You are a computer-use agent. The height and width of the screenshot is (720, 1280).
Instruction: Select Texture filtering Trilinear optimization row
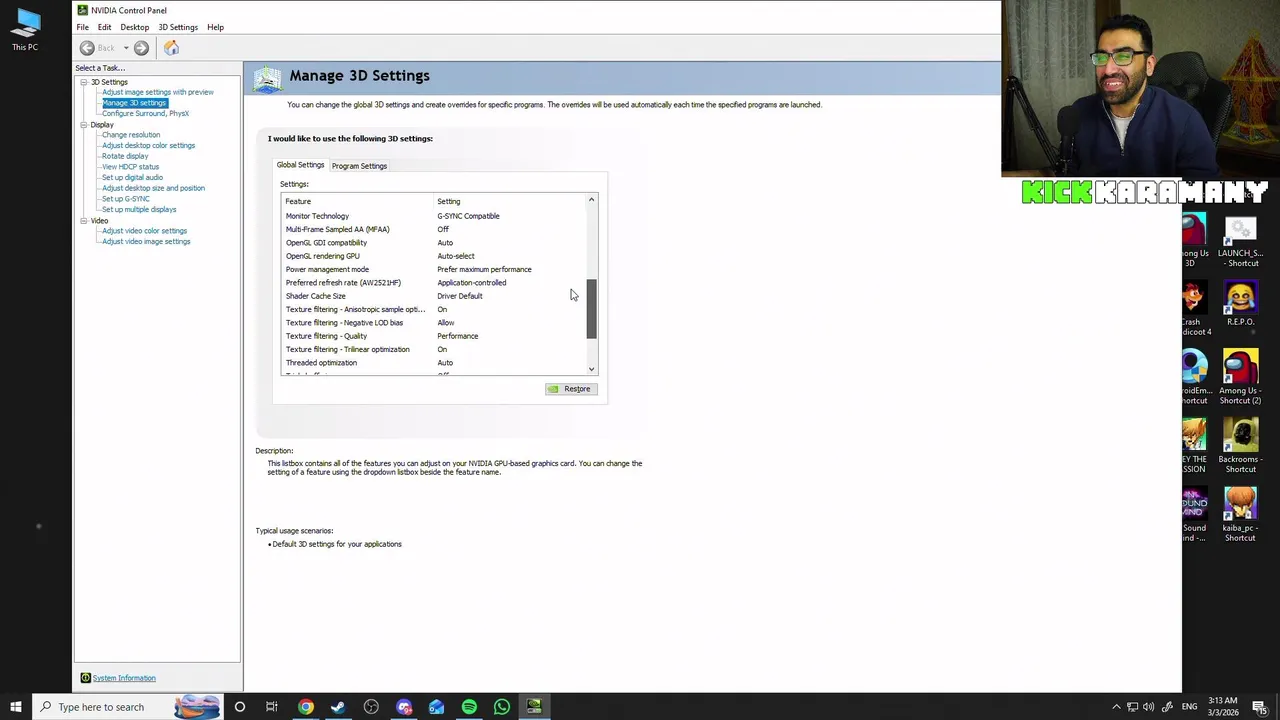pos(433,349)
